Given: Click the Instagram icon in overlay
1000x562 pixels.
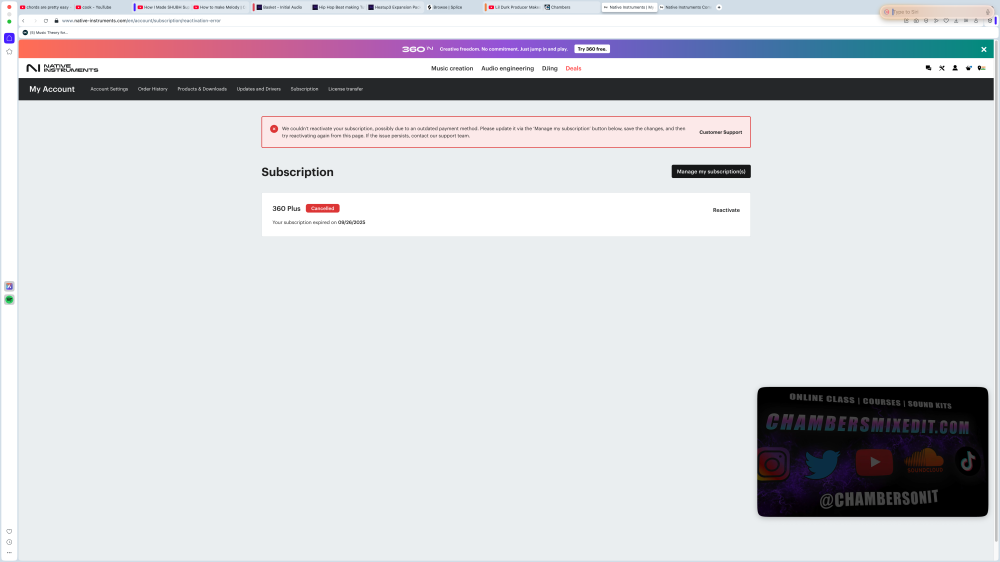Looking at the screenshot, I should pyautogui.click(x=772, y=464).
